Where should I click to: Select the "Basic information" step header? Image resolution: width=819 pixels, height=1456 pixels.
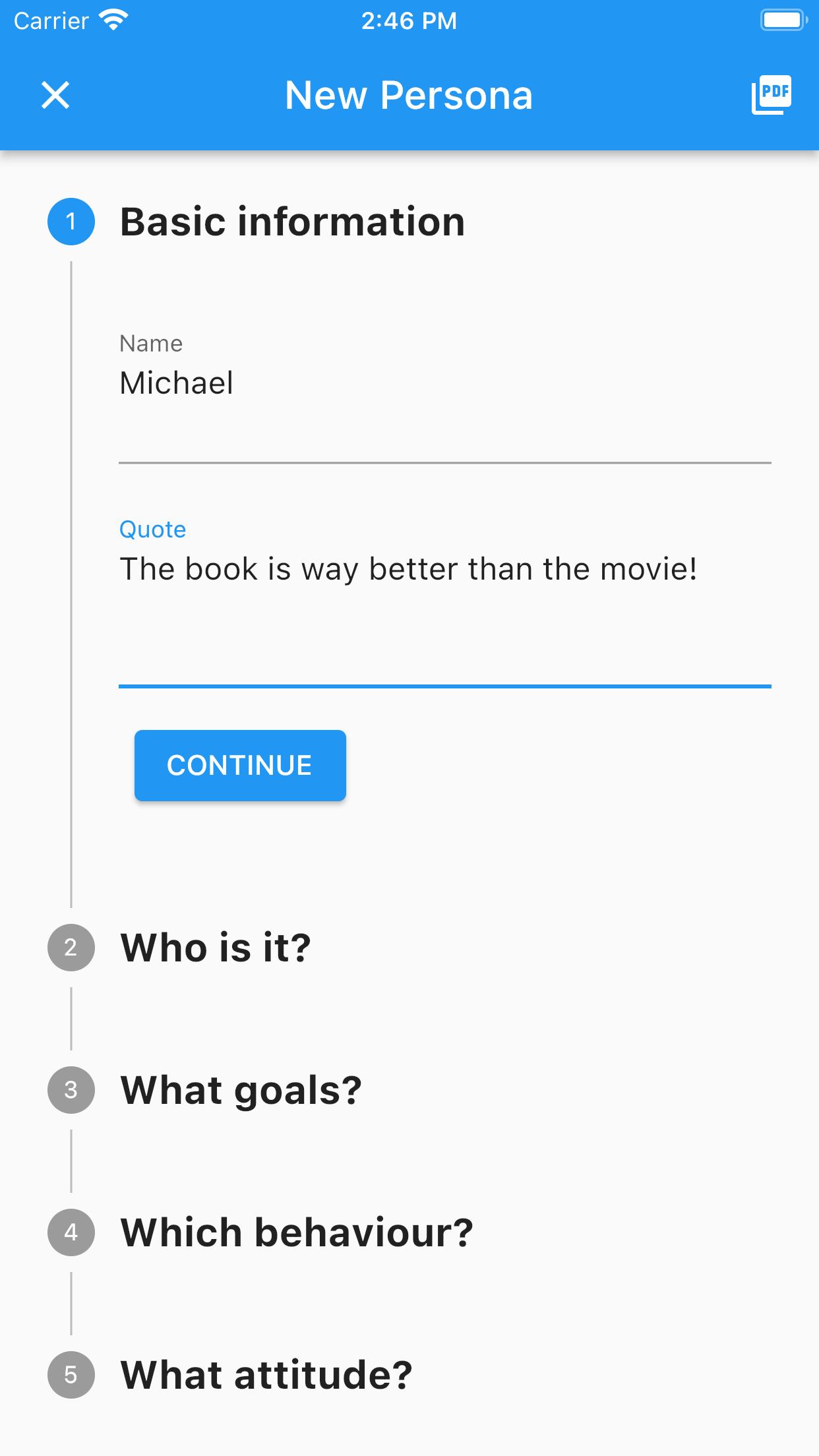tap(292, 222)
